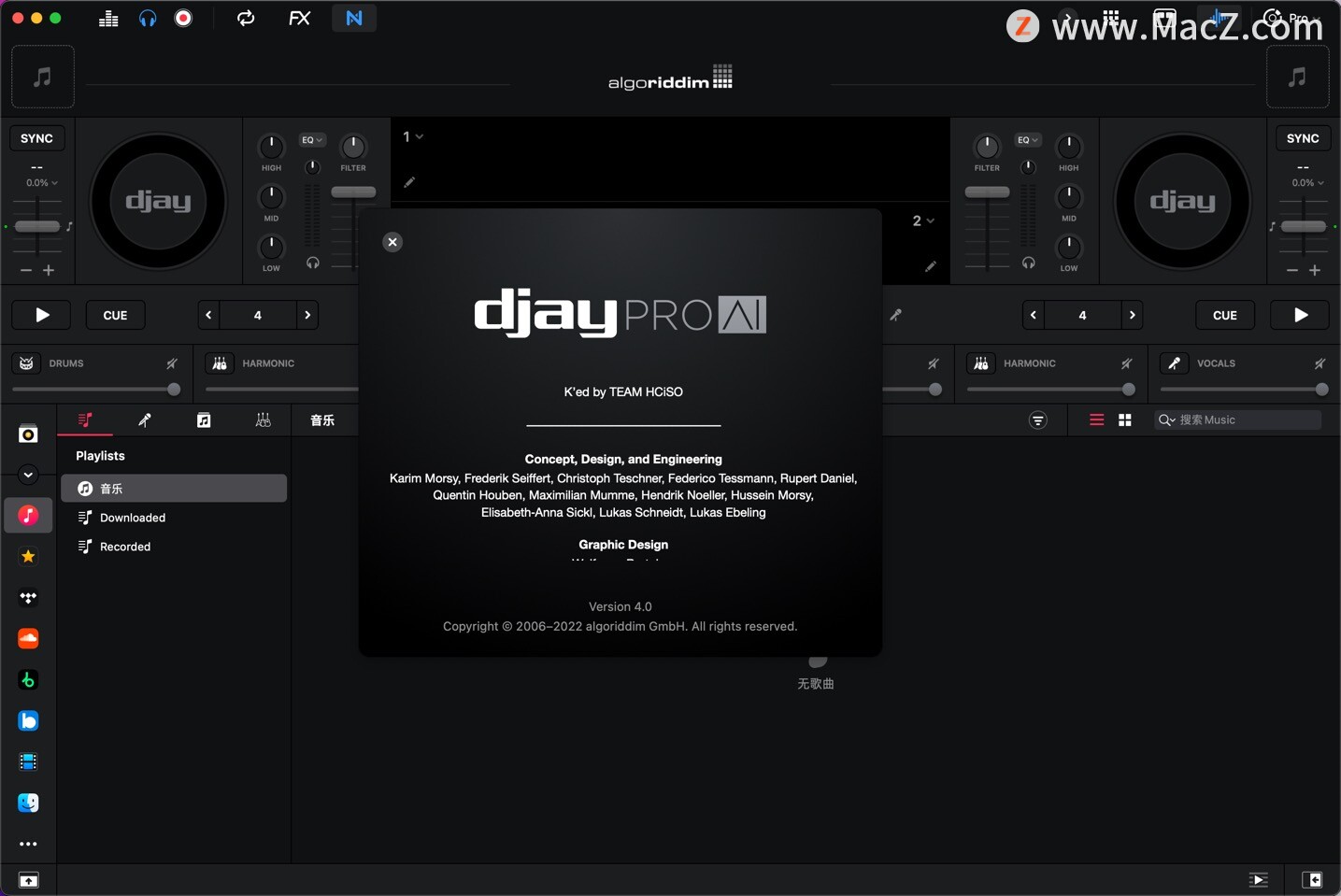Increase right deck loop length arrow
The width and height of the screenshot is (1341, 896).
coord(1133,315)
